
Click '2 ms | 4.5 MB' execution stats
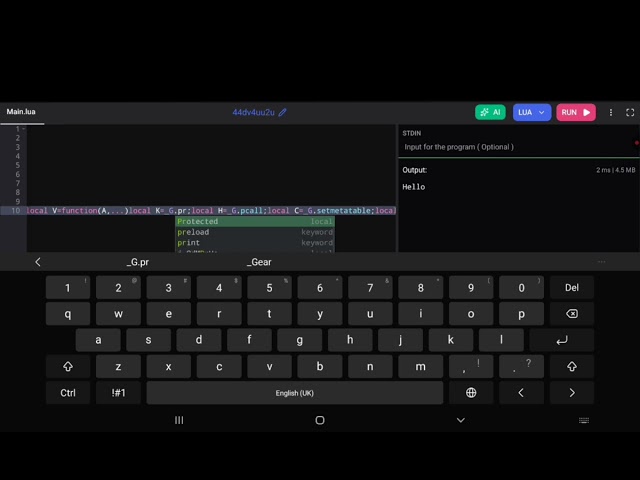tap(616, 170)
